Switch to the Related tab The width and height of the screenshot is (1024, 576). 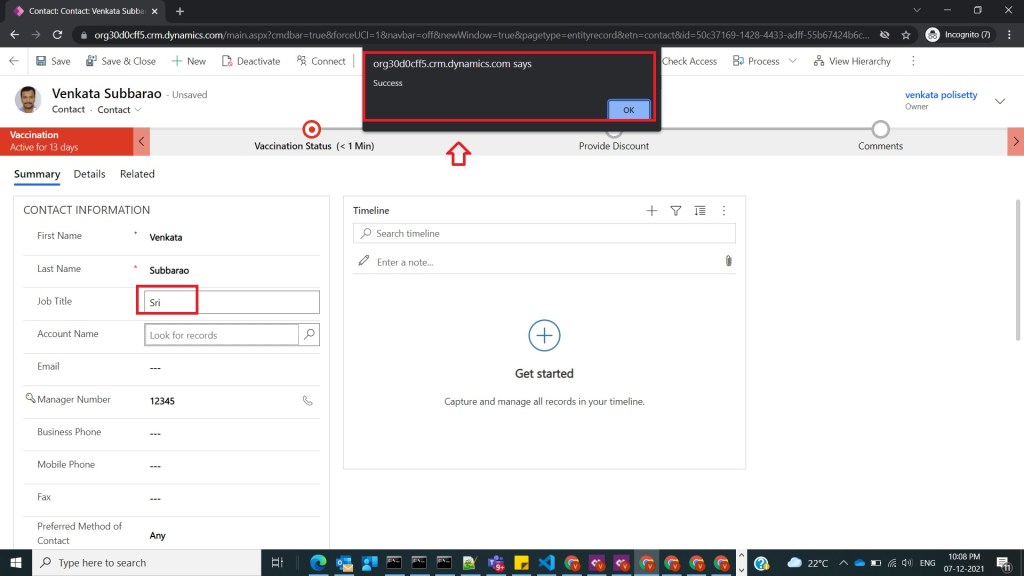point(137,174)
